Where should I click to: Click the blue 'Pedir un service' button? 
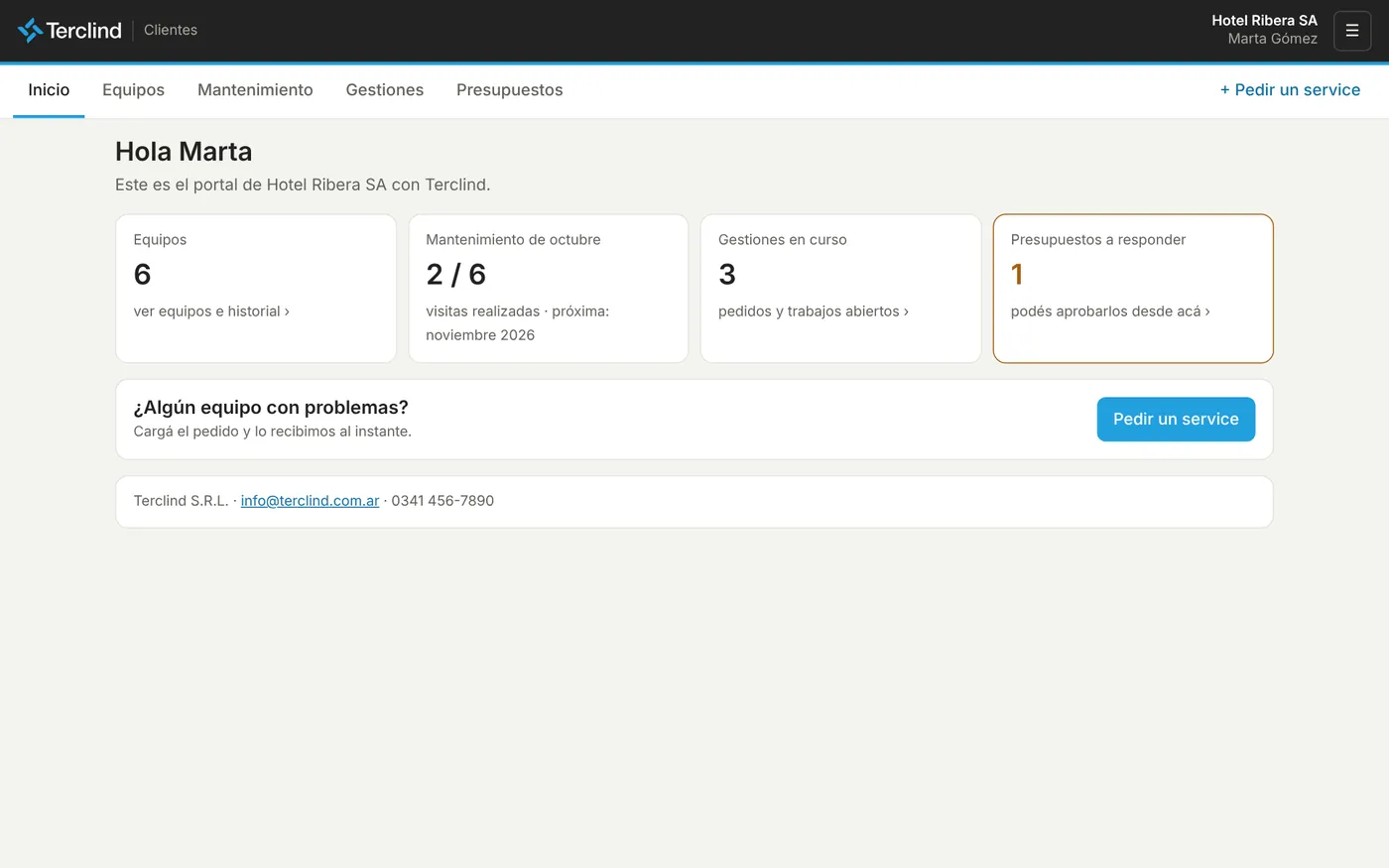[1176, 420]
